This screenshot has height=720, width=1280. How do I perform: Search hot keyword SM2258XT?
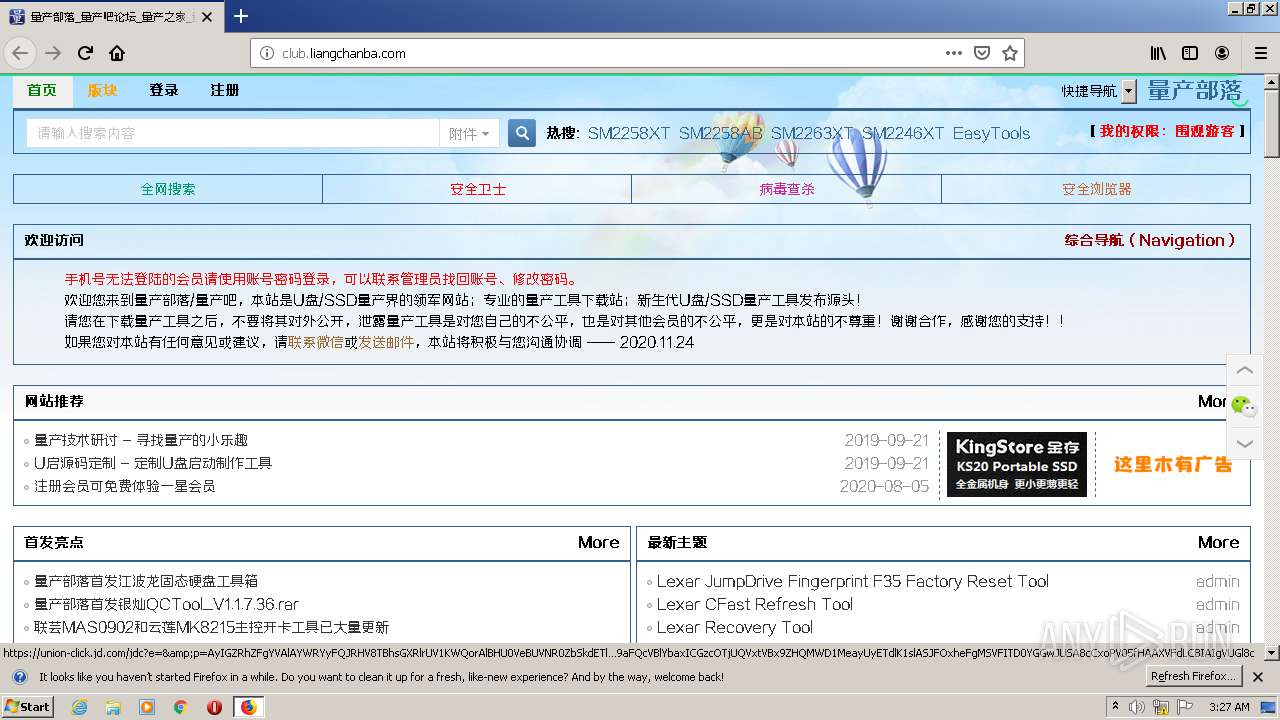[629, 133]
